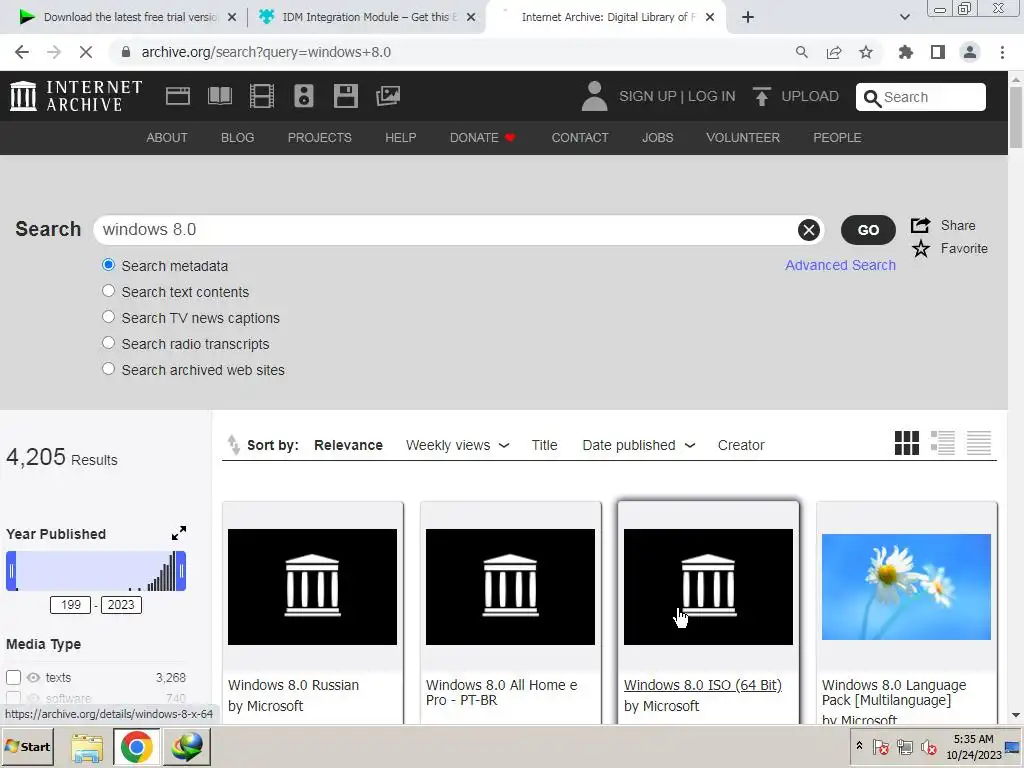
Task: Click the Windows Start button
Action: pos(28,746)
